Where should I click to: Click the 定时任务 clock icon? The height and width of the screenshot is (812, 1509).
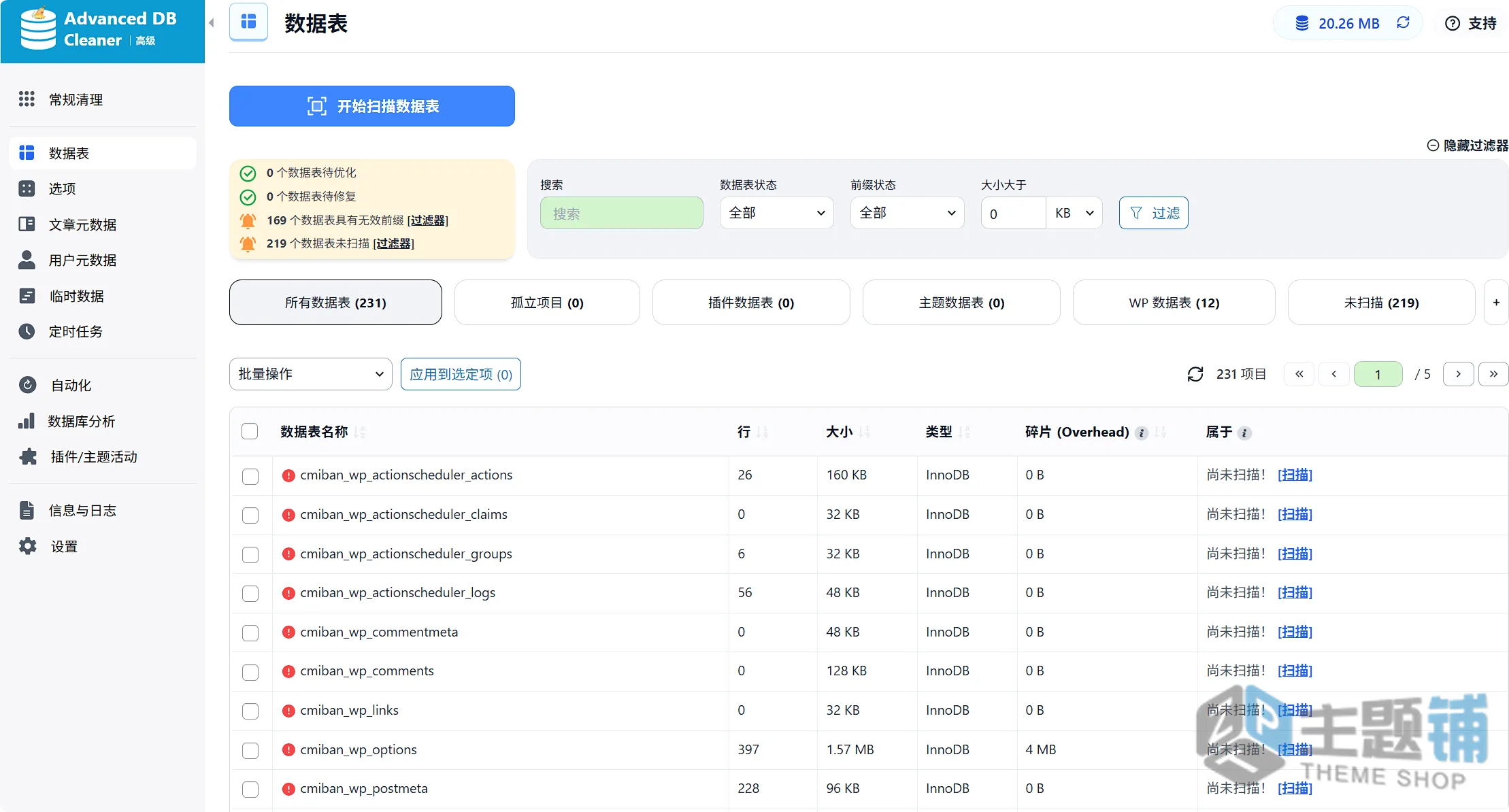coord(27,331)
